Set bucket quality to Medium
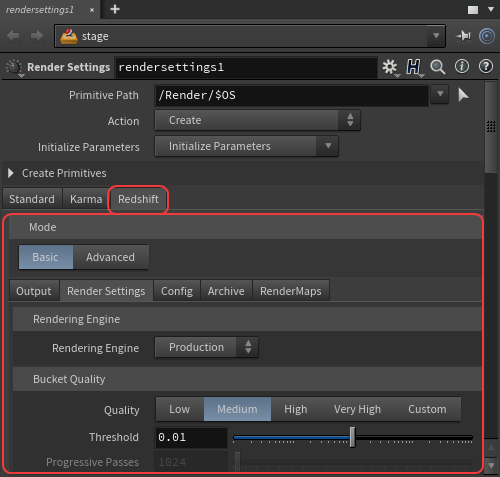 pyautogui.click(x=237, y=409)
